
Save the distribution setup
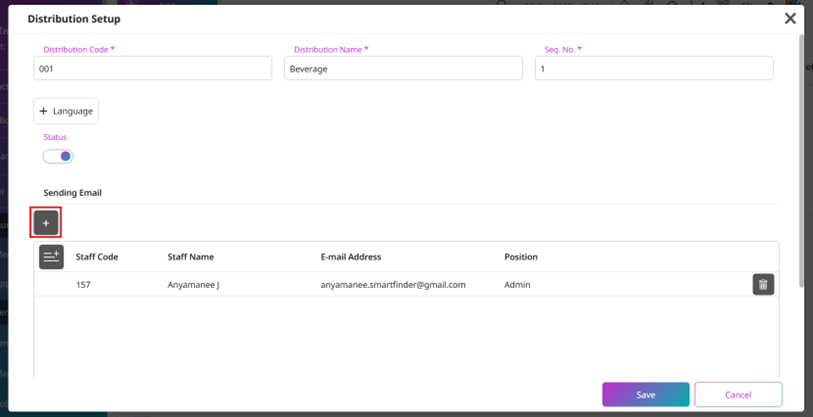tap(646, 395)
